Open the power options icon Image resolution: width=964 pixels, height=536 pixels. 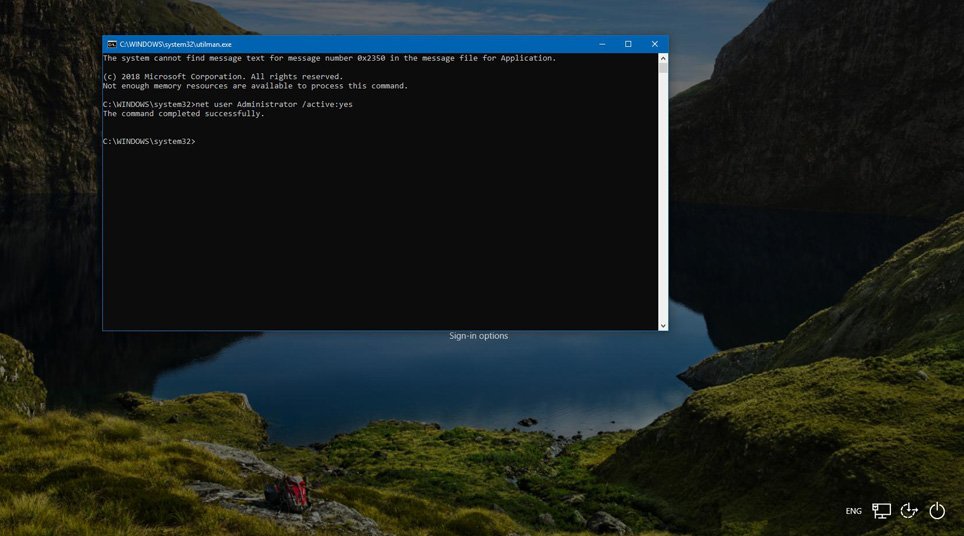[x=937, y=511]
